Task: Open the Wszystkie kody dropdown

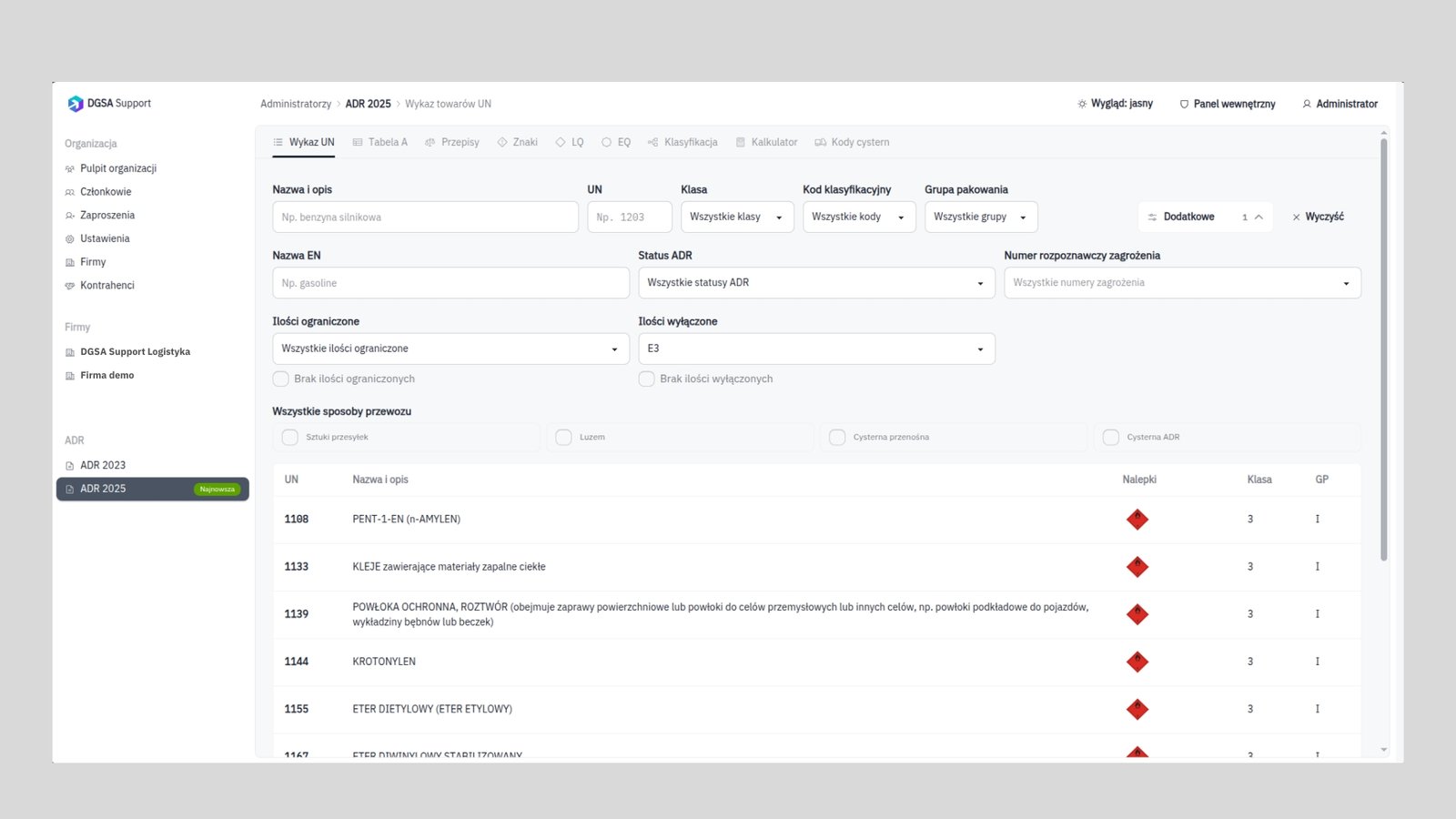Action: pos(859,217)
